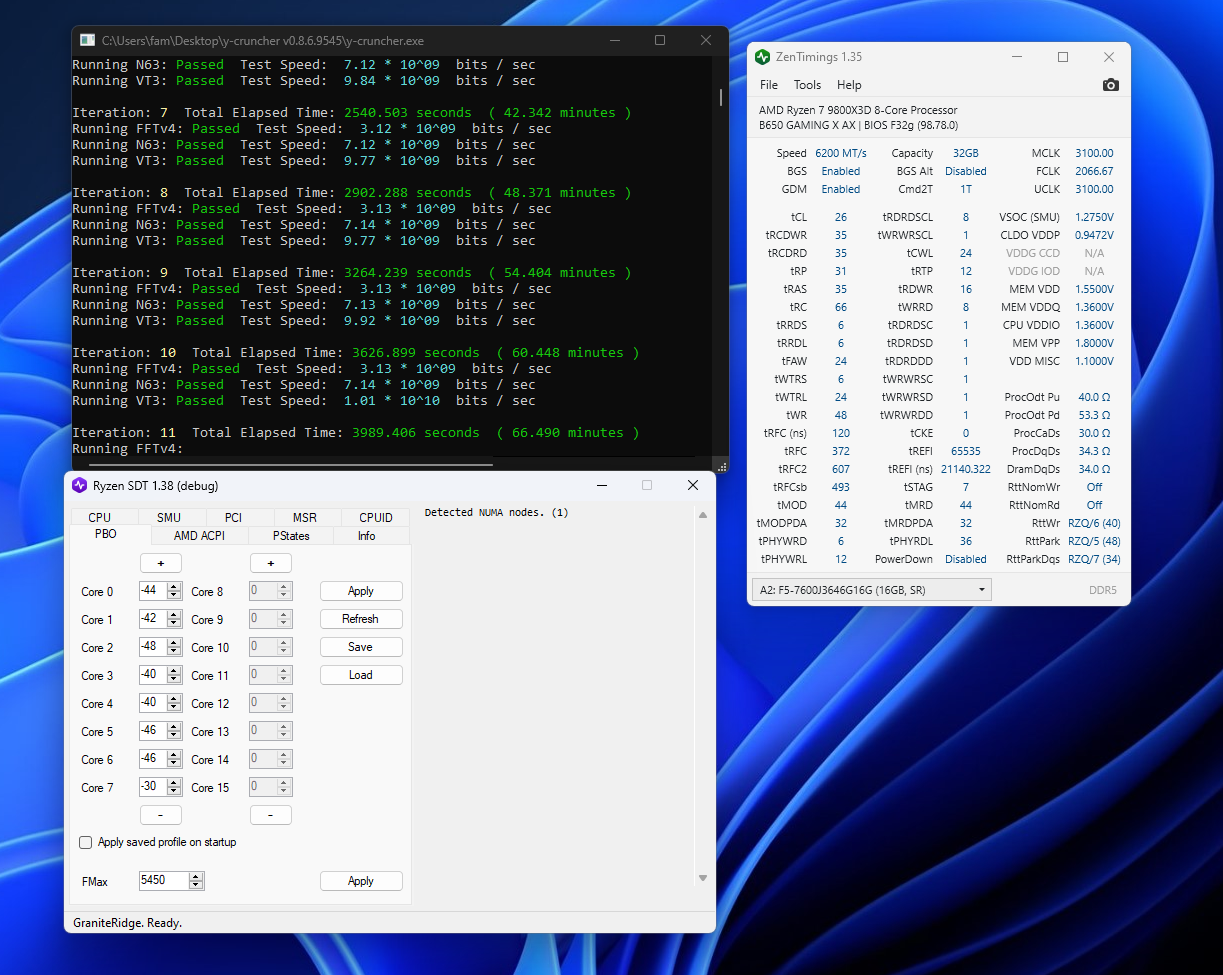Click the Core 0 offset spinner arrows
Screen dimensions: 1223x975
(174, 591)
